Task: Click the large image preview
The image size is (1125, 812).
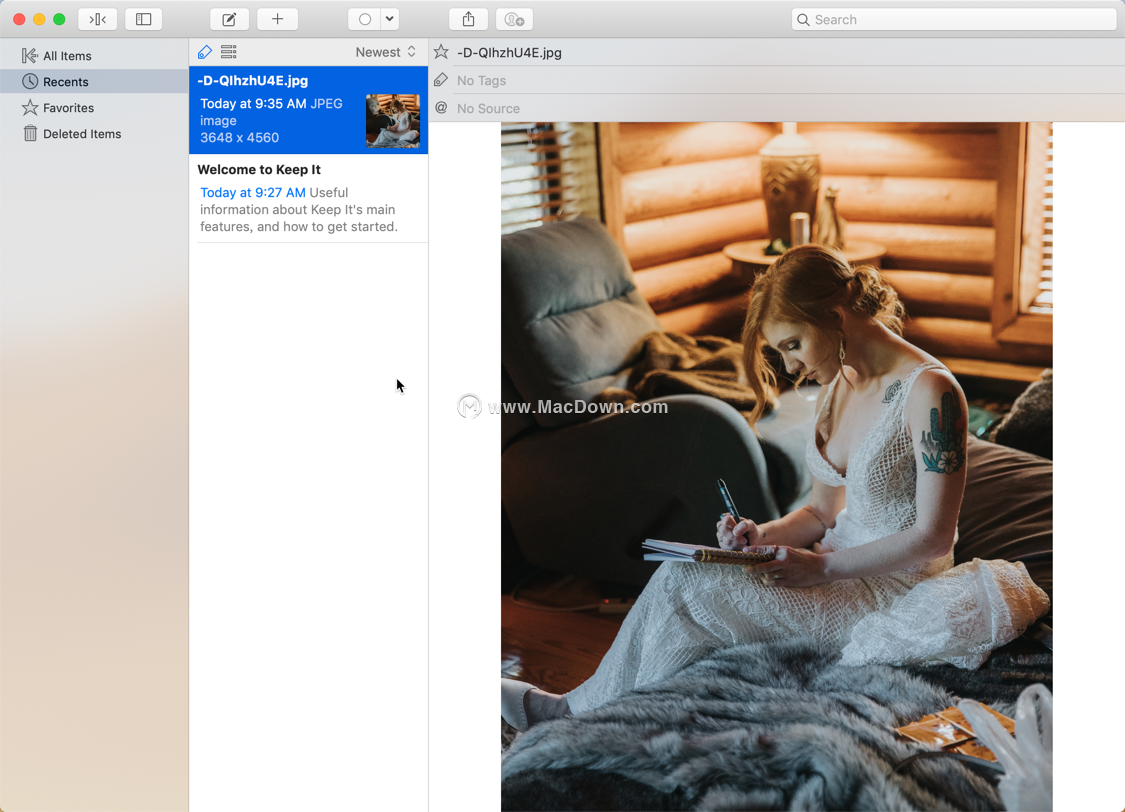Action: tap(776, 467)
